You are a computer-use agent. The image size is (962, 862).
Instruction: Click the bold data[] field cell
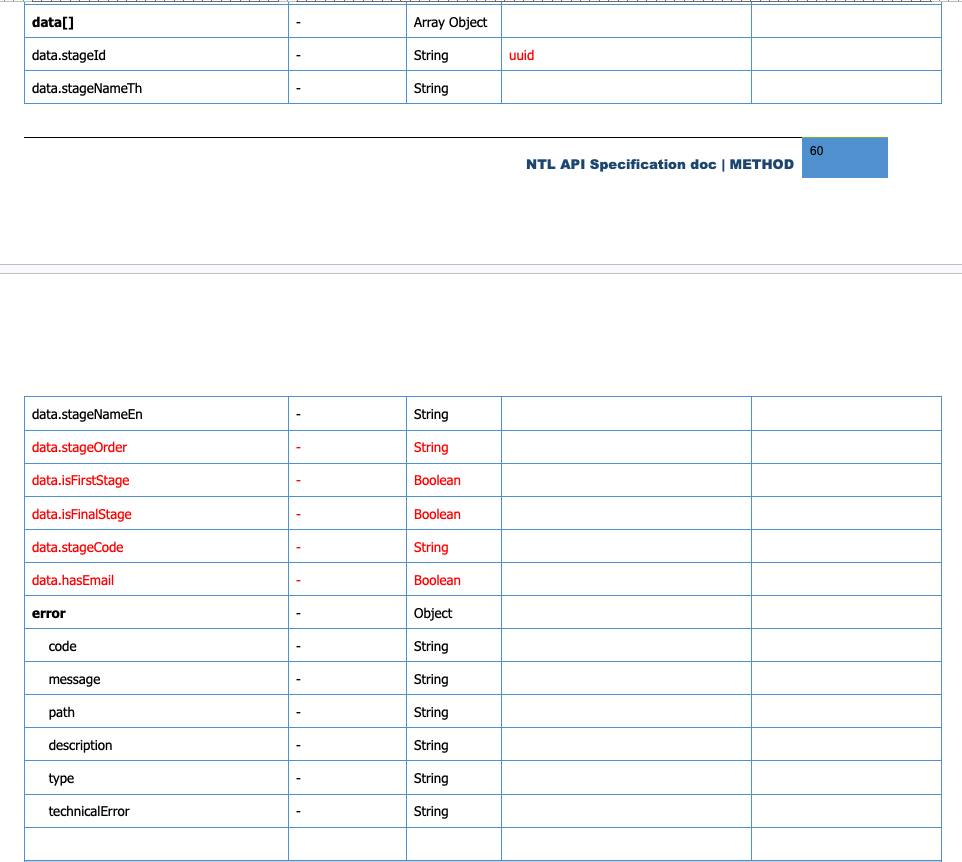tap(53, 22)
